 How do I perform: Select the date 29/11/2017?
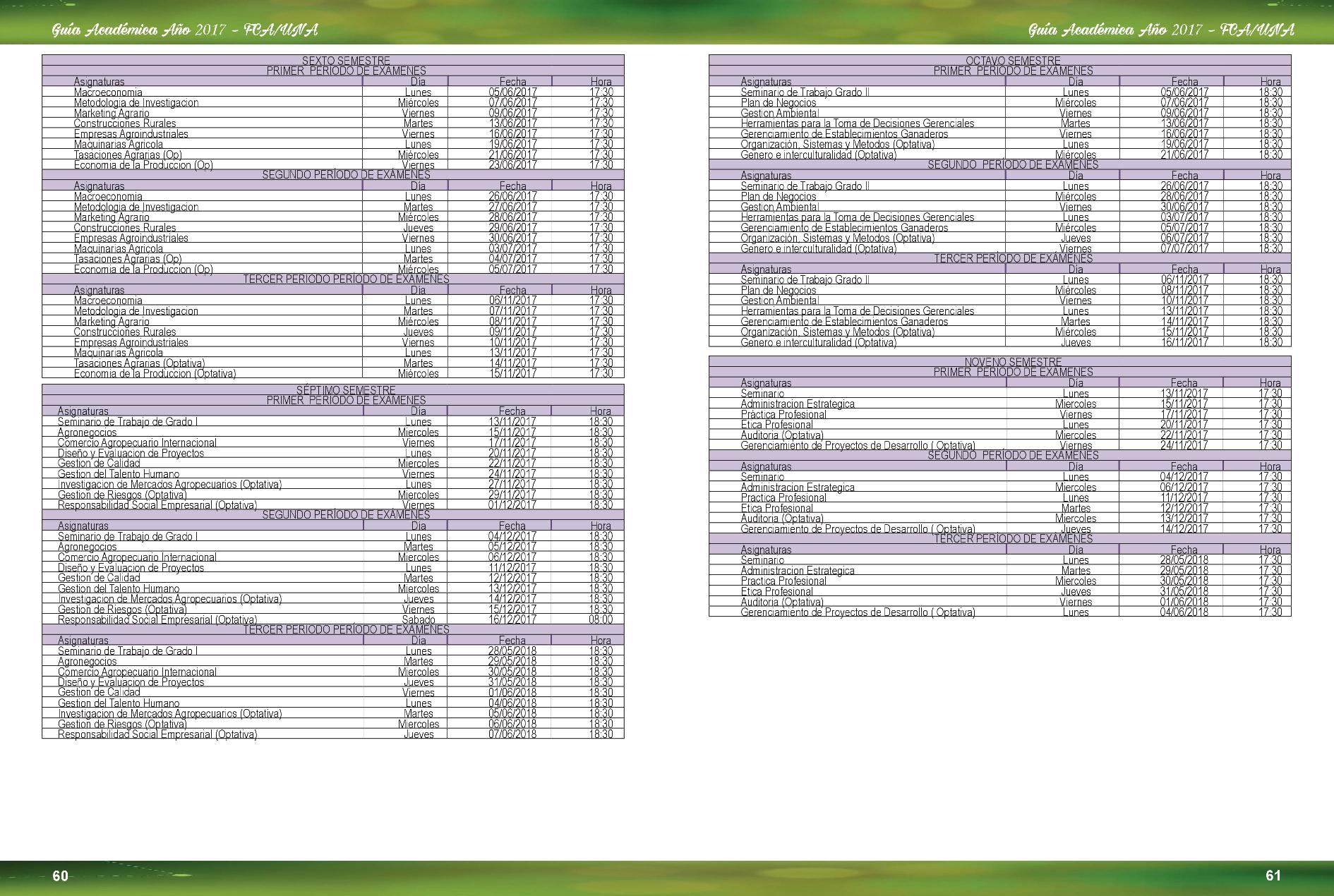coord(512,495)
